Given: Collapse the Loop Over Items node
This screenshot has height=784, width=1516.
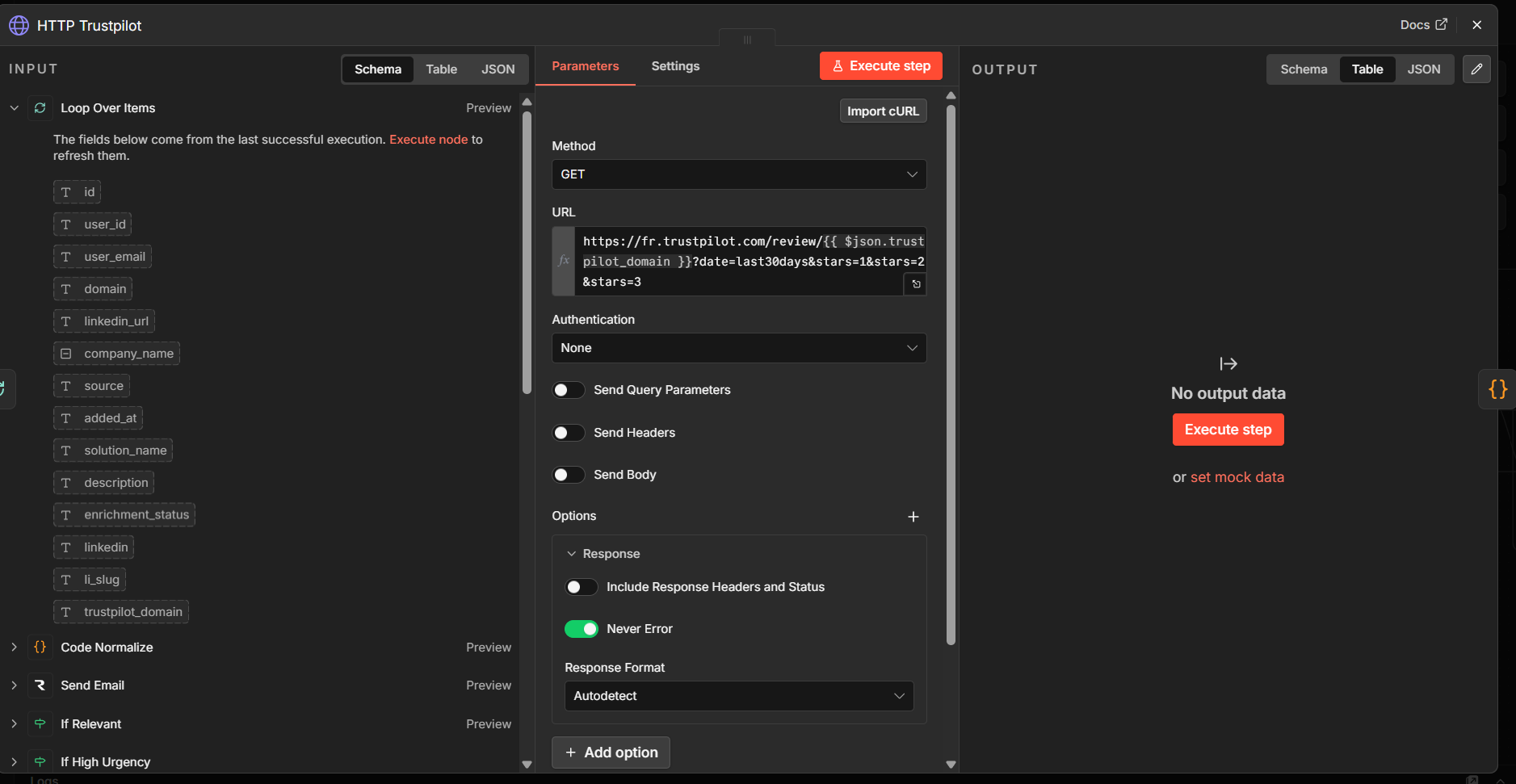Looking at the screenshot, I should (x=14, y=107).
